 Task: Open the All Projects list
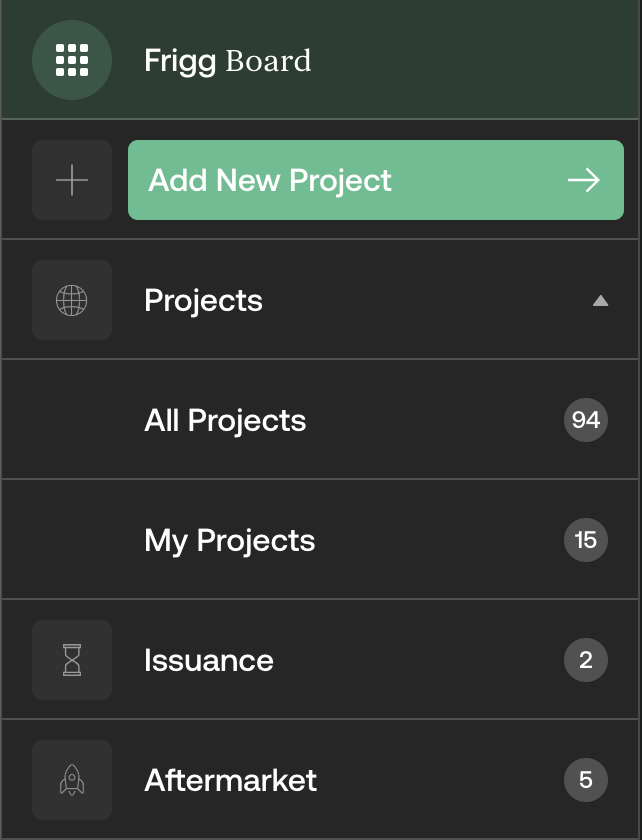point(225,420)
